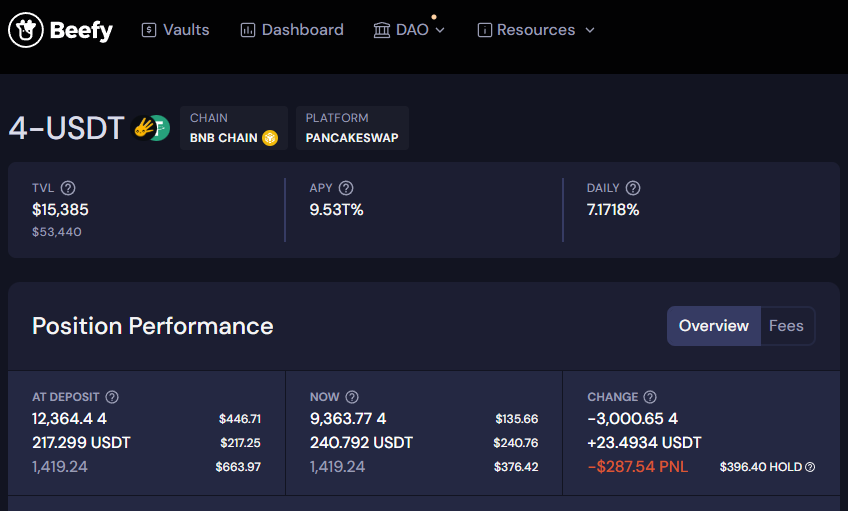Click the Vaults dollar-box icon
This screenshot has width=848, height=511.
[x=149, y=30]
